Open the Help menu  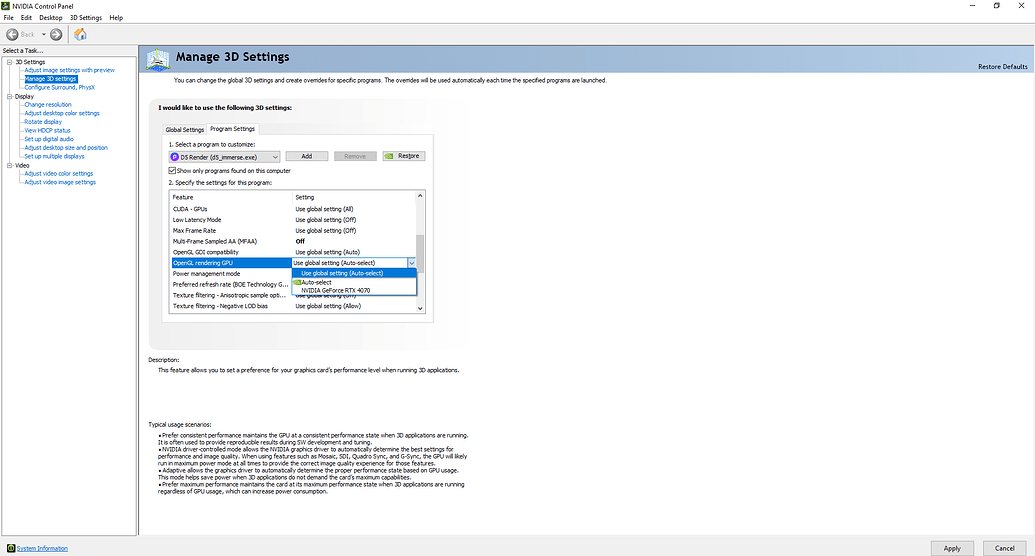coord(116,18)
